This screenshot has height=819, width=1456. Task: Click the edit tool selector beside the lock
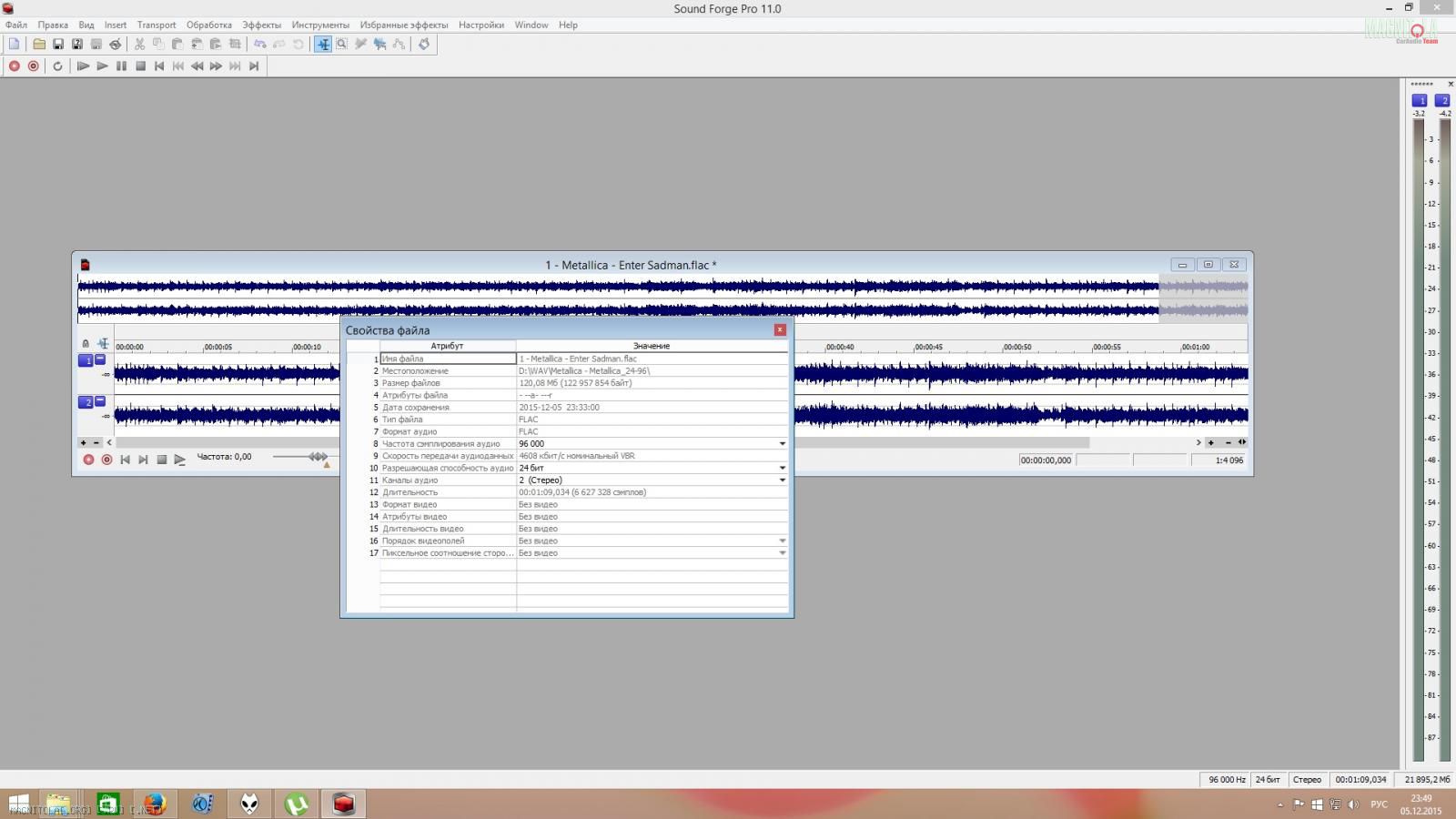(103, 343)
